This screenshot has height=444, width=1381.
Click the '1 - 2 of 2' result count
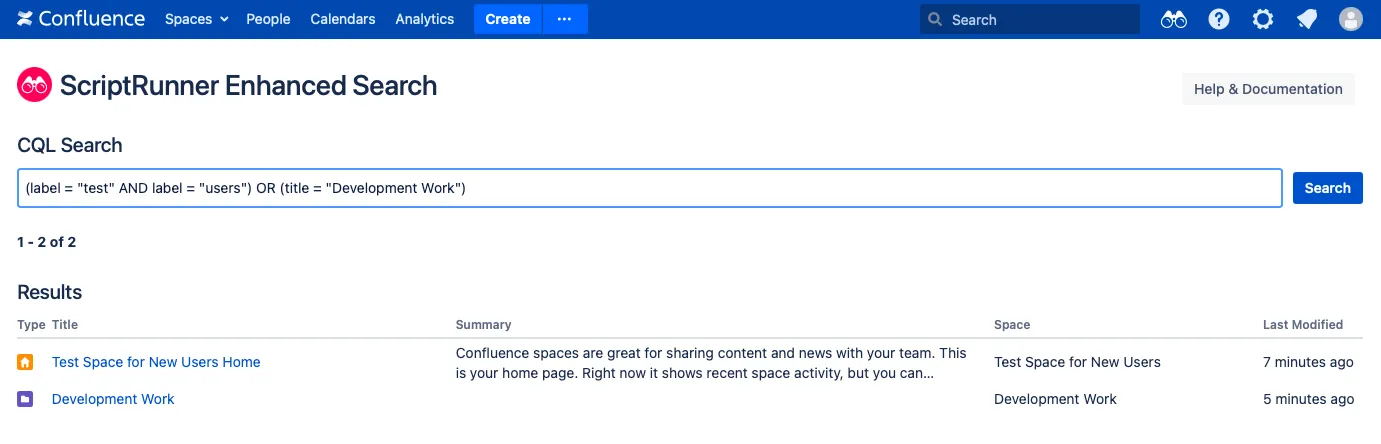click(47, 242)
